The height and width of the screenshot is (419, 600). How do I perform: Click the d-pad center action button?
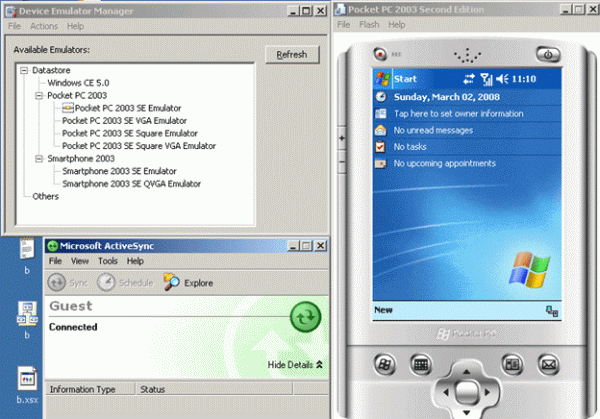coord(466,392)
